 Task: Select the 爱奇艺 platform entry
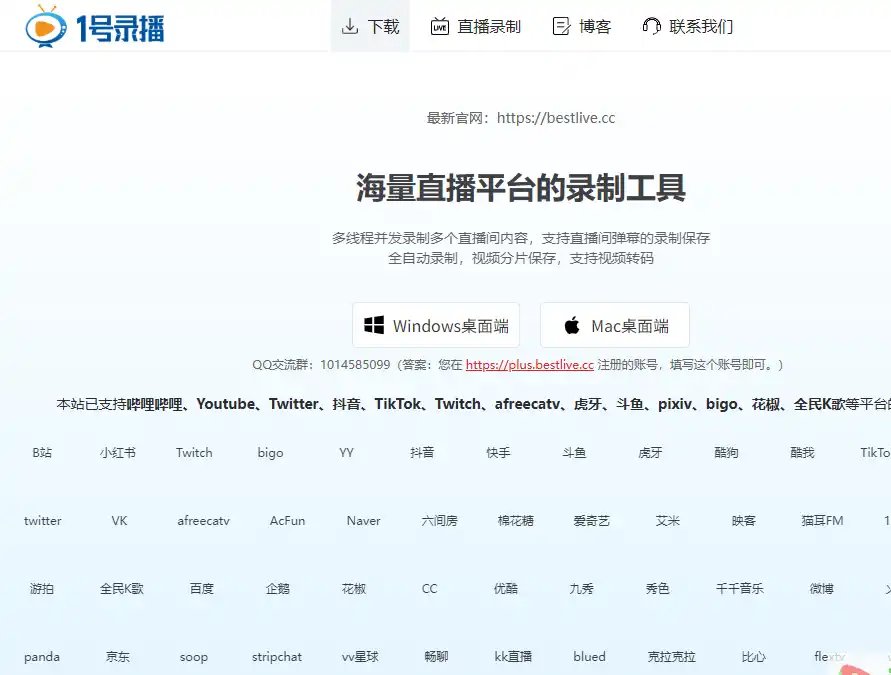(592, 520)
